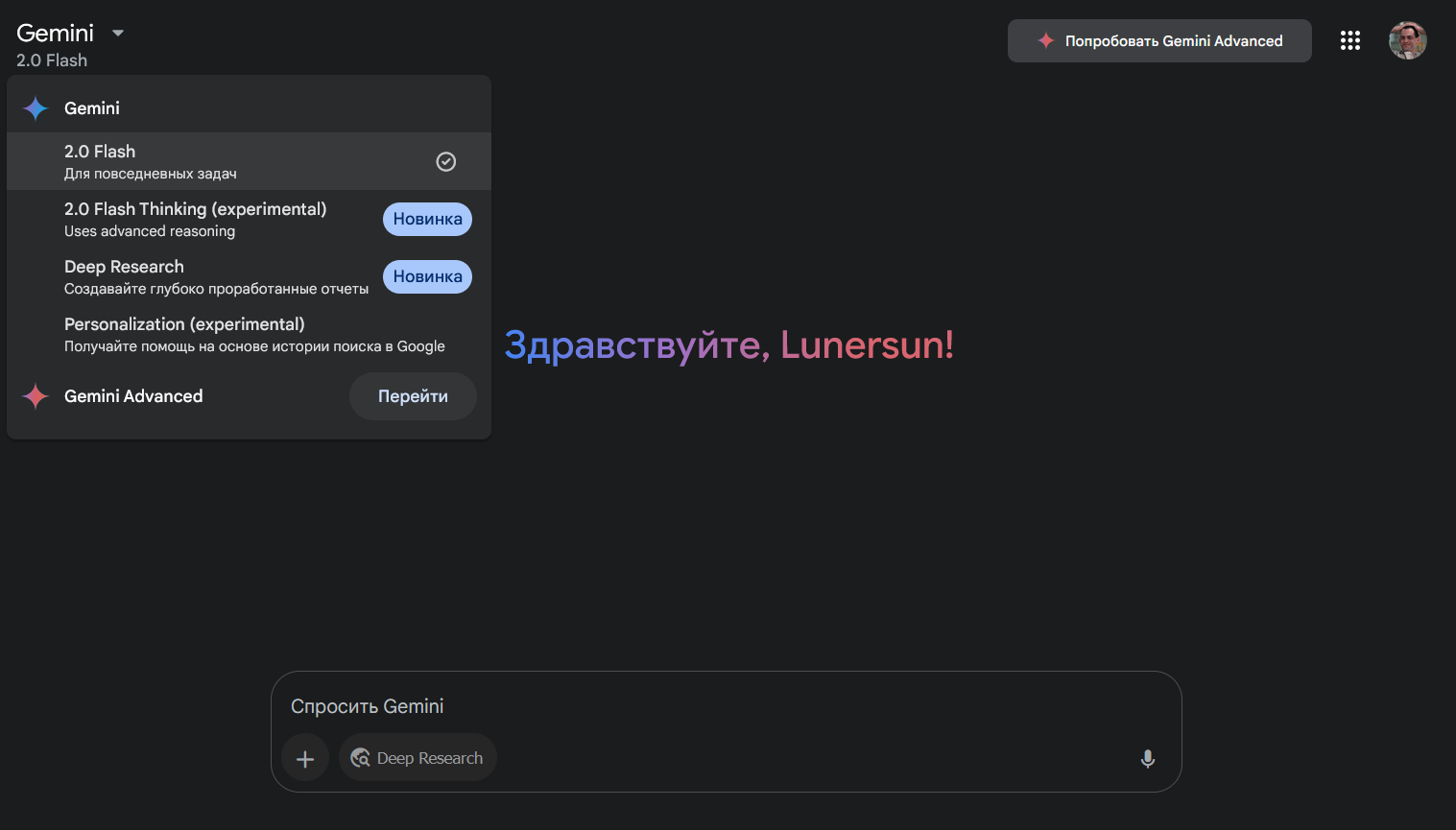Click the sparkle icon in the upgrade button

(x=1046, y=40)
